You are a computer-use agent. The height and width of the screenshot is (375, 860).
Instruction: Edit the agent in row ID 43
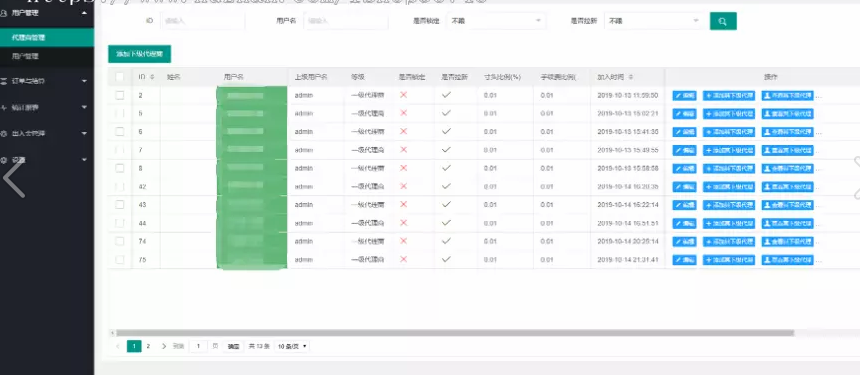(684, 205)
